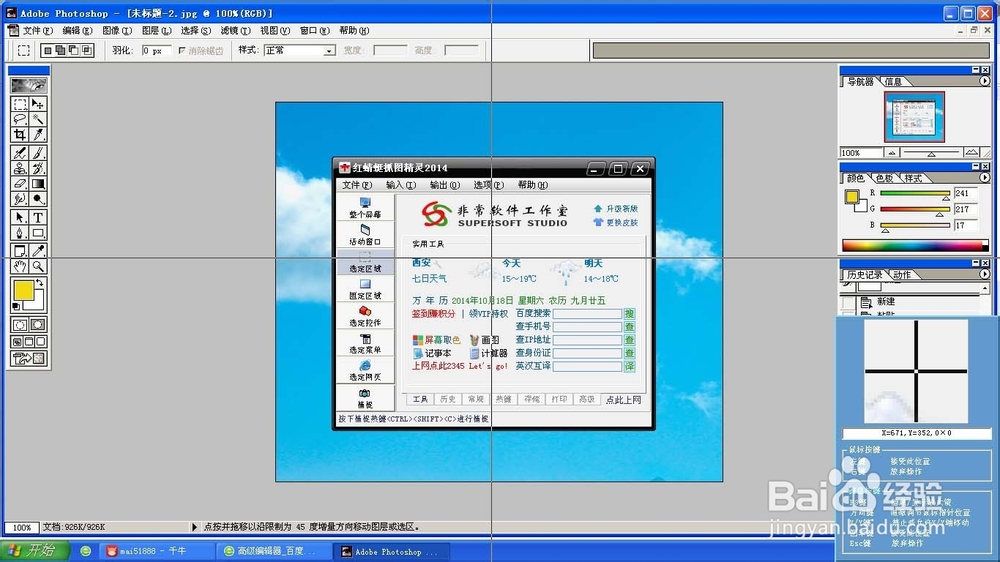Viewport: 1000px width, 562px height.
Task: Open the 编辑 menu
Action: [x=77, y=31]
